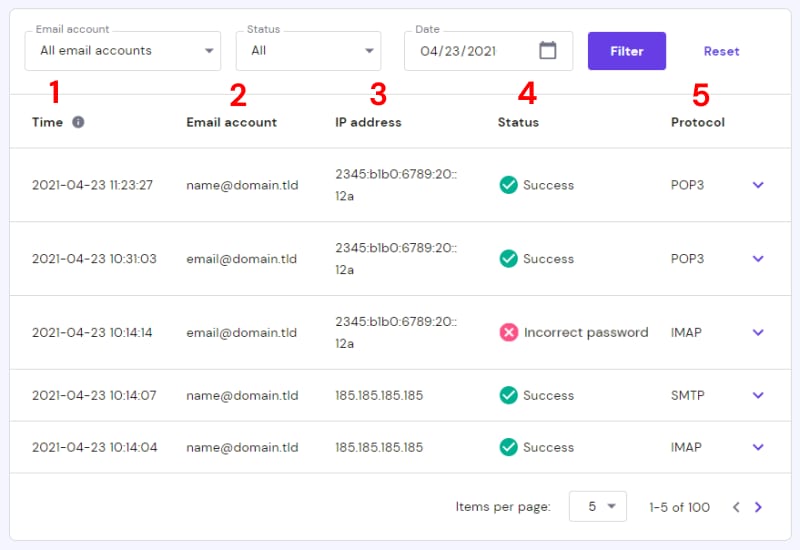The image size is (800, 550).
Task: Expand the 11:23:27 POP3 log row
Action: 758,185
